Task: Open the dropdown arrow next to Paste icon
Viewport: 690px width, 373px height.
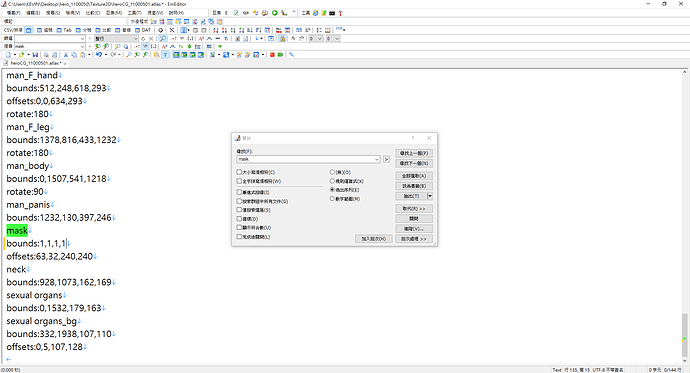Action: (88, 55)
